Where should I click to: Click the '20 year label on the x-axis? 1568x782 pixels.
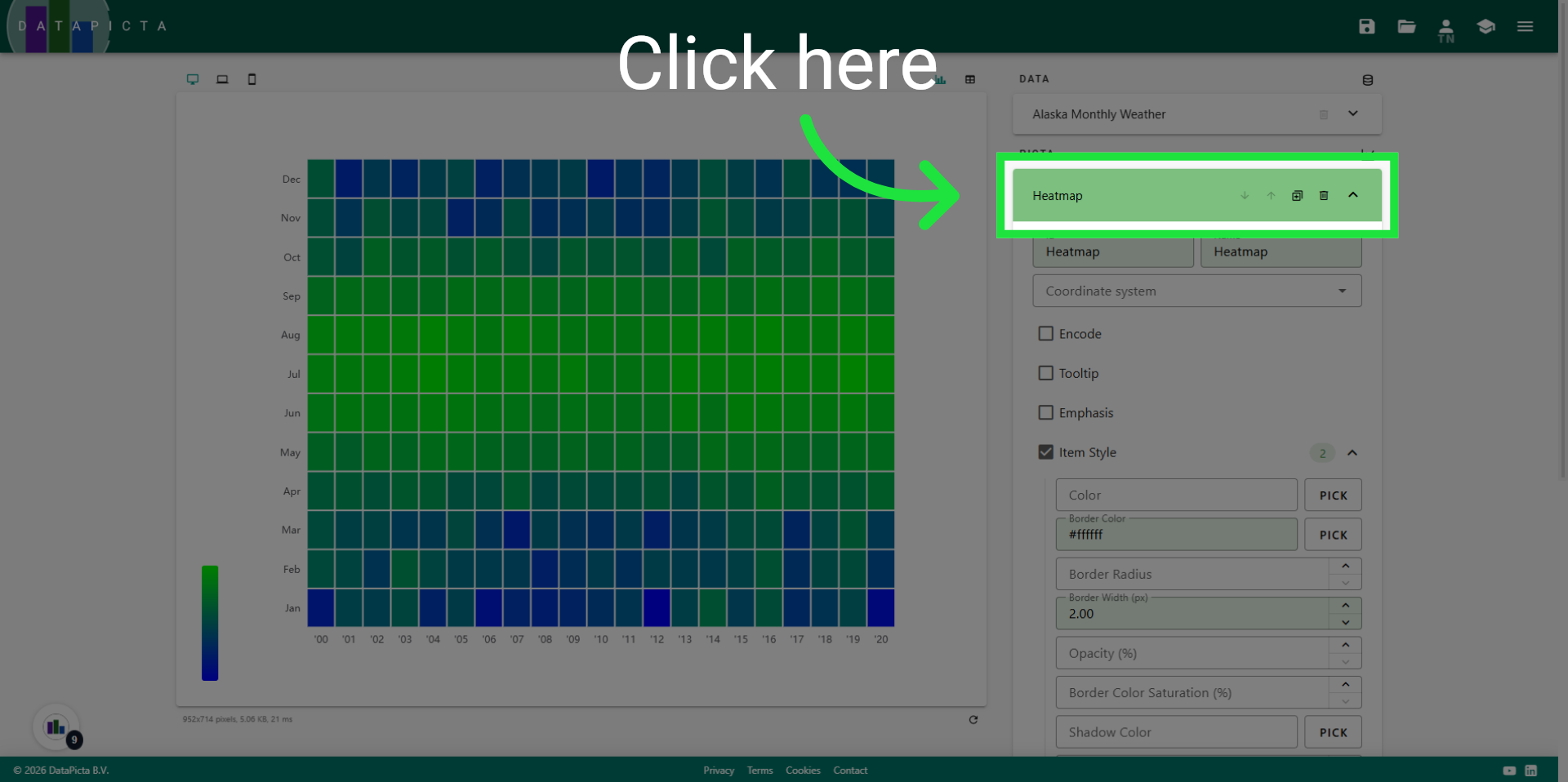pyautogui.click(x=880, y=639)
